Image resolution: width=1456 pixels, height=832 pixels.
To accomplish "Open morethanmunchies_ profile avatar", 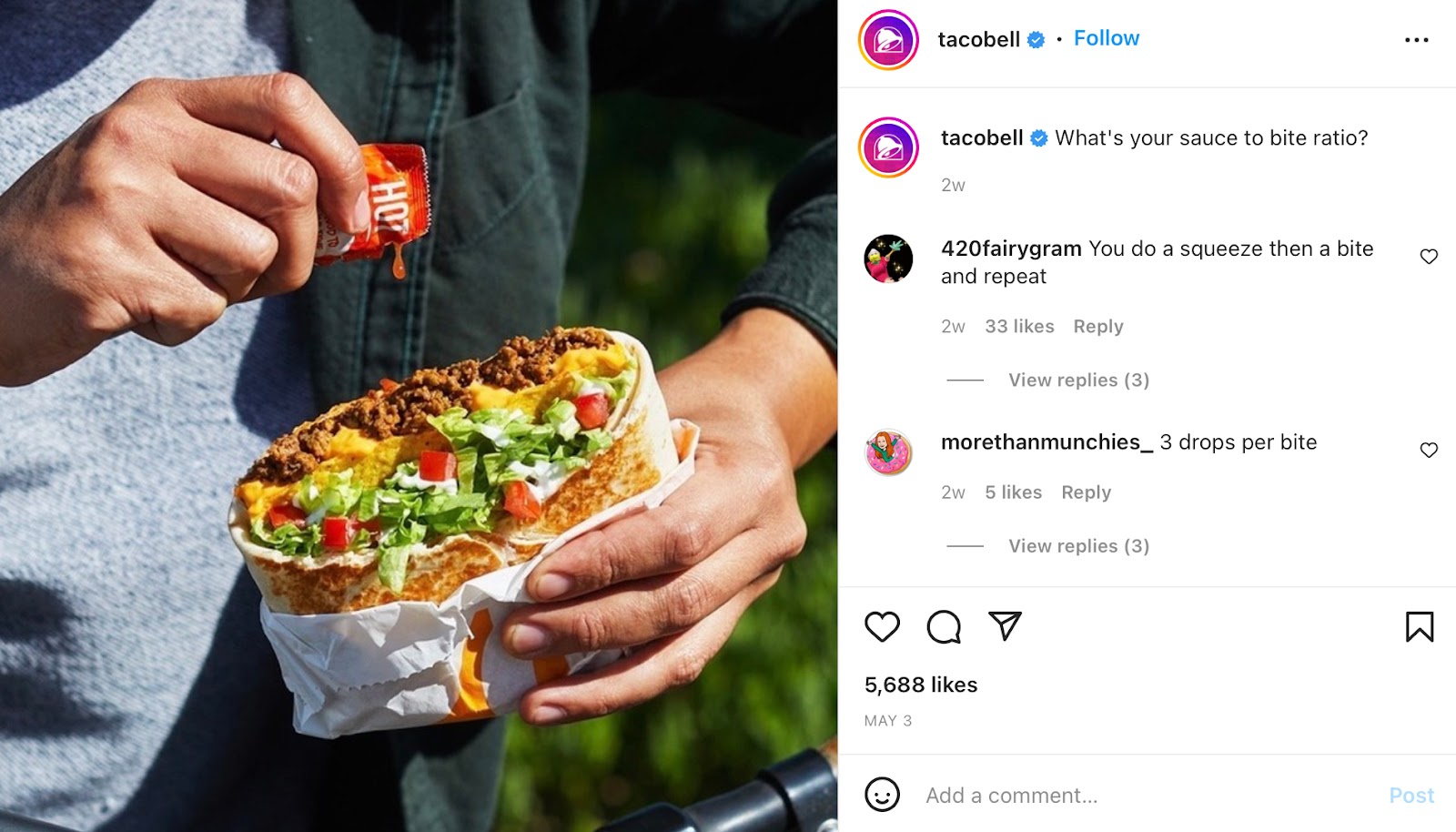I will pos(888,452).
